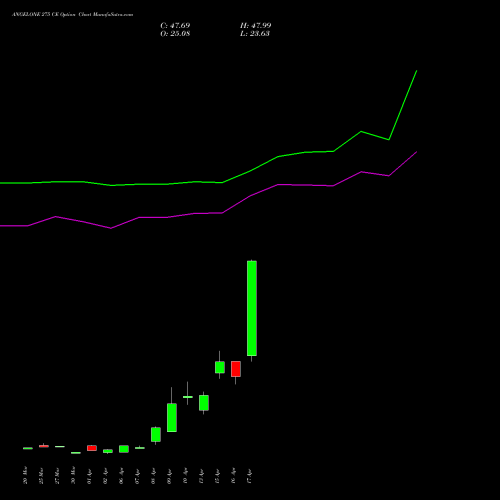The width and height of the screenshot is (500, 500).
Task: Click the 15 Apr date label
Action: tap(217, 476)
